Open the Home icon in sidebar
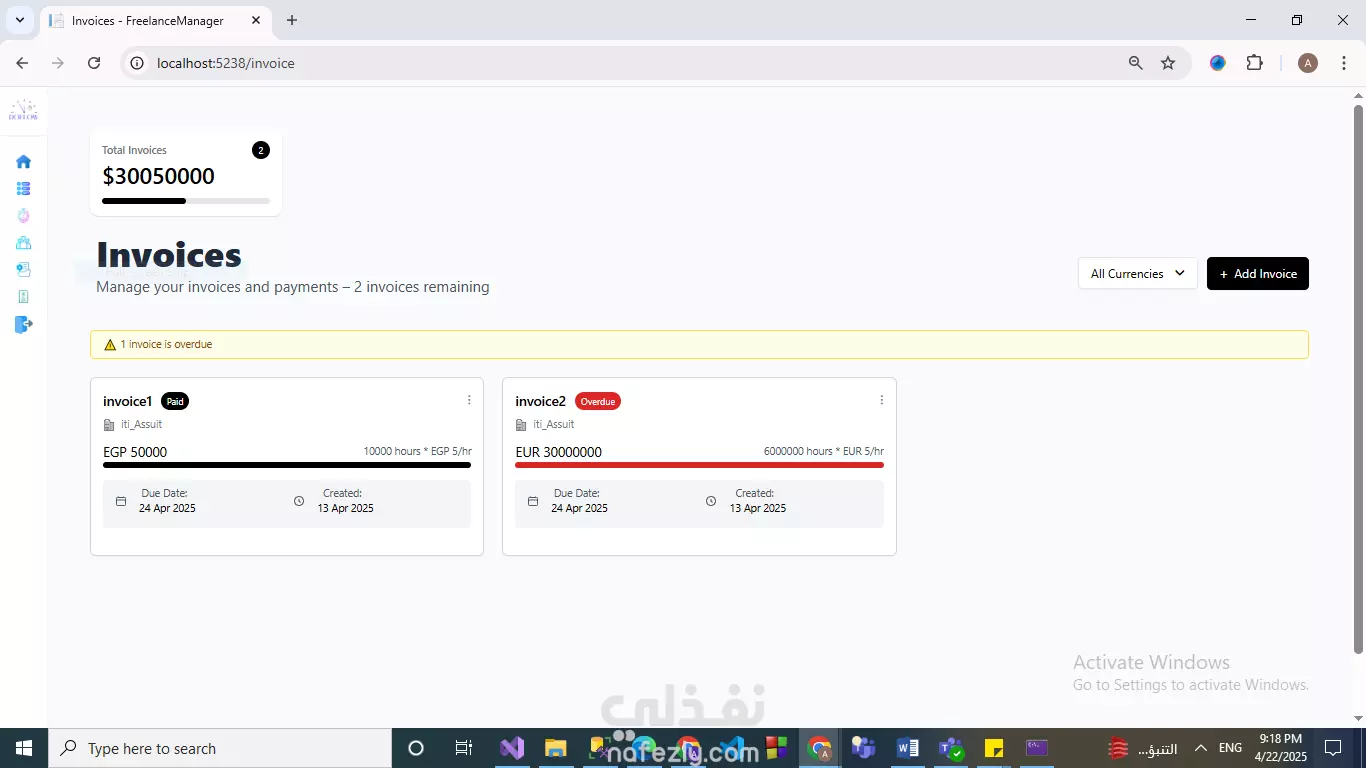Image resolution: width=1366 pixels, height=768 pixels. point(23,161)
